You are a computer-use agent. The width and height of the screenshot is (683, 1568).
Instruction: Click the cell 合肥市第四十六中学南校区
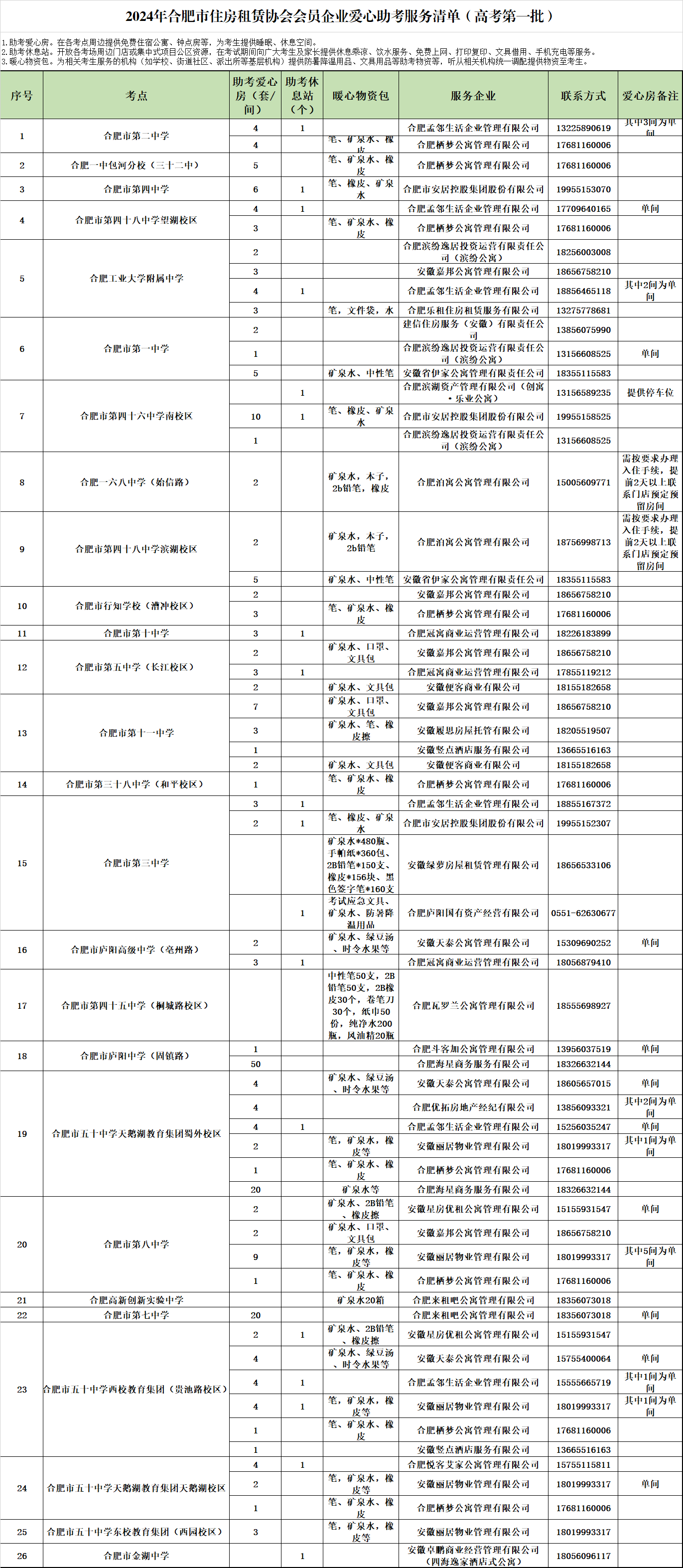[x=136, y=416]
